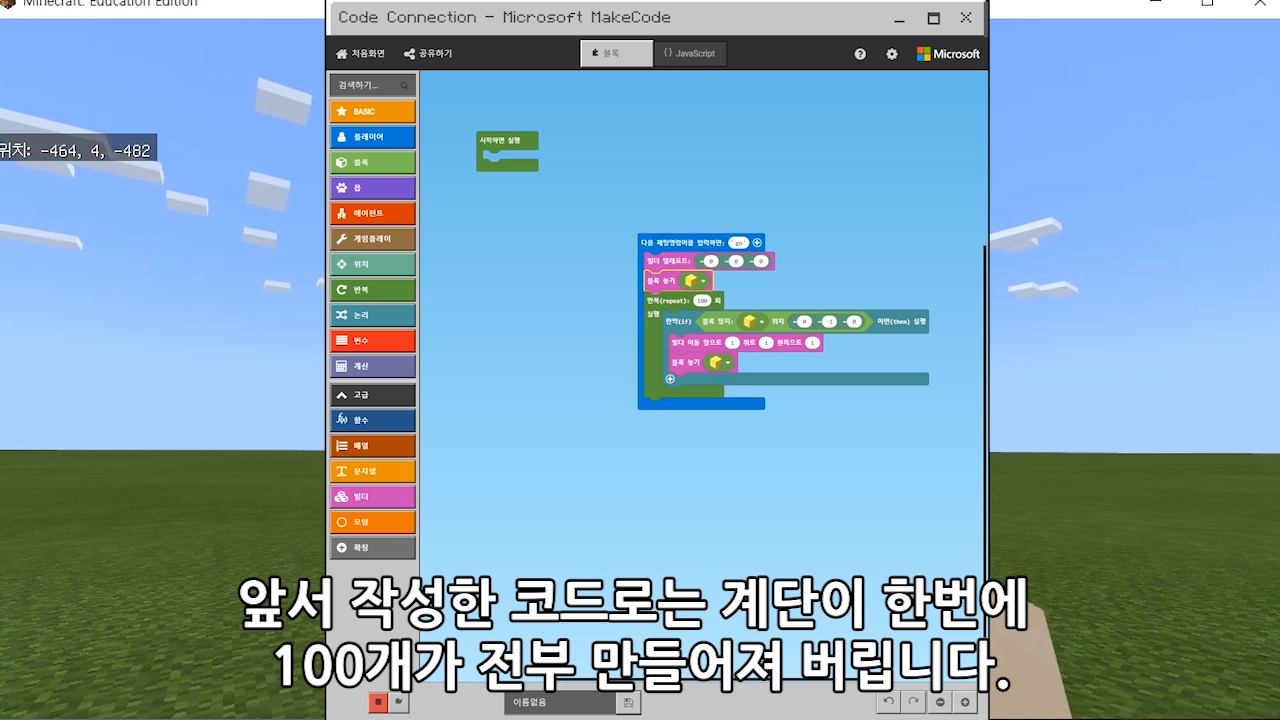
Task: Switch to the JavaScript editor tab
Action: point(690,54)
